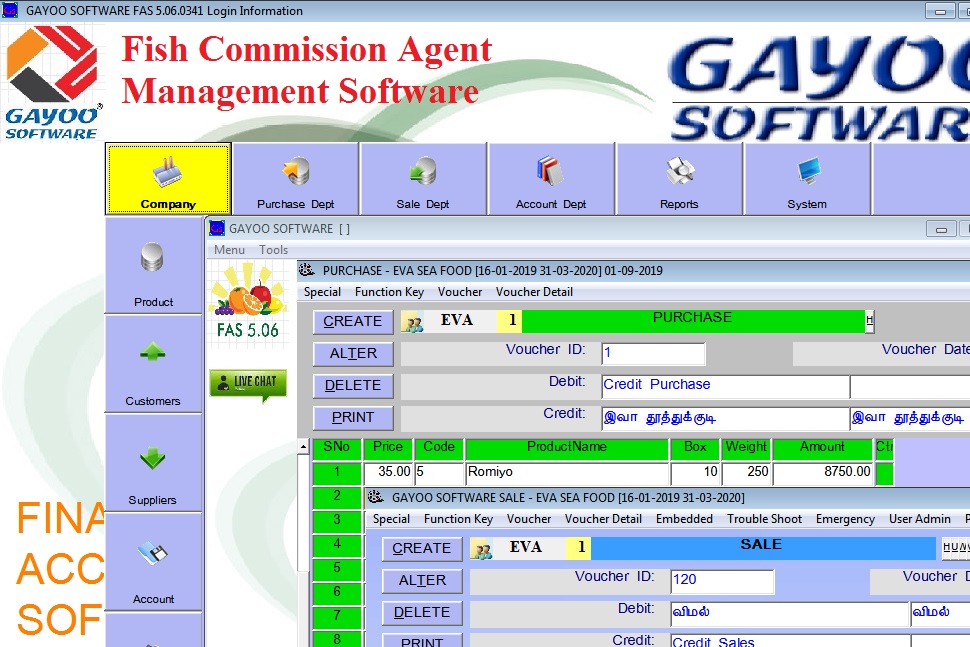Select the Amount cell 8750.00
Image resolution: width=970 pixels, height=647 pixels.
coord(823,473)
